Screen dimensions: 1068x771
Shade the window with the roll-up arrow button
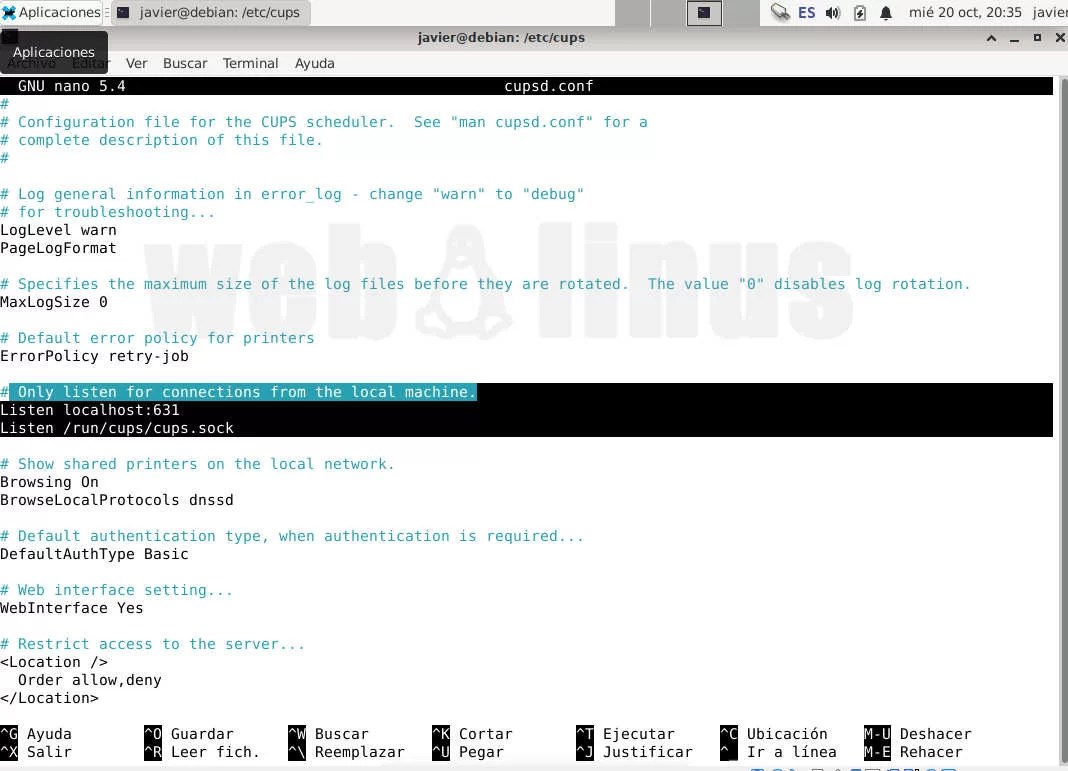(x=991, y=38)
